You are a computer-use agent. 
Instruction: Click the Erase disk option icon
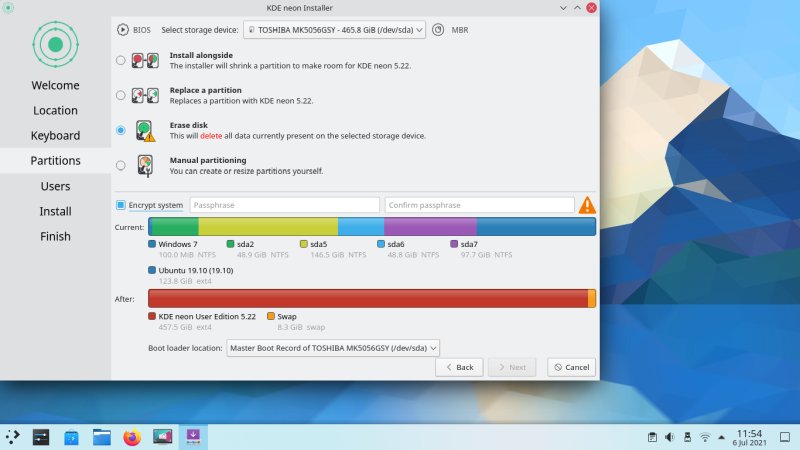click(146, 130)
